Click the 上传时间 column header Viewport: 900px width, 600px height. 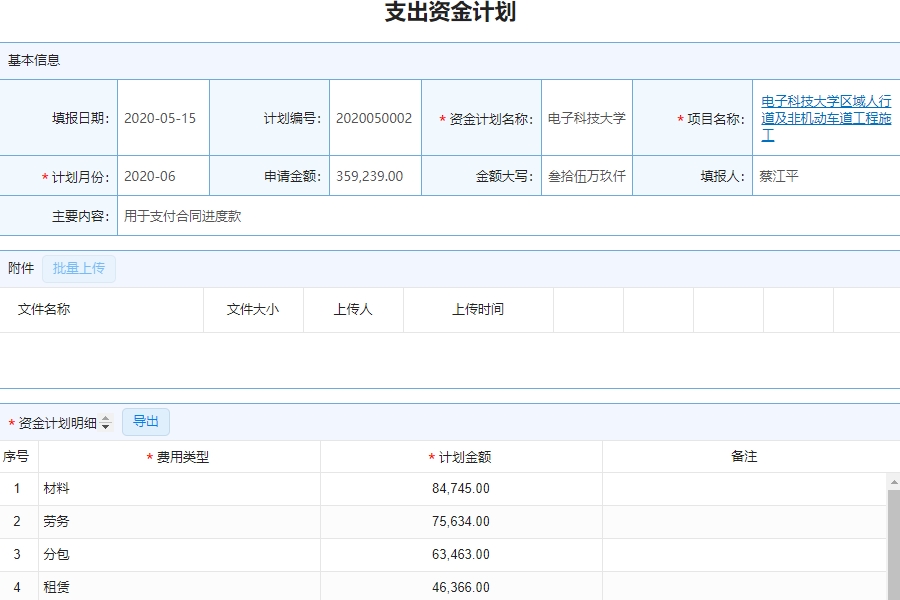(478, 309)
